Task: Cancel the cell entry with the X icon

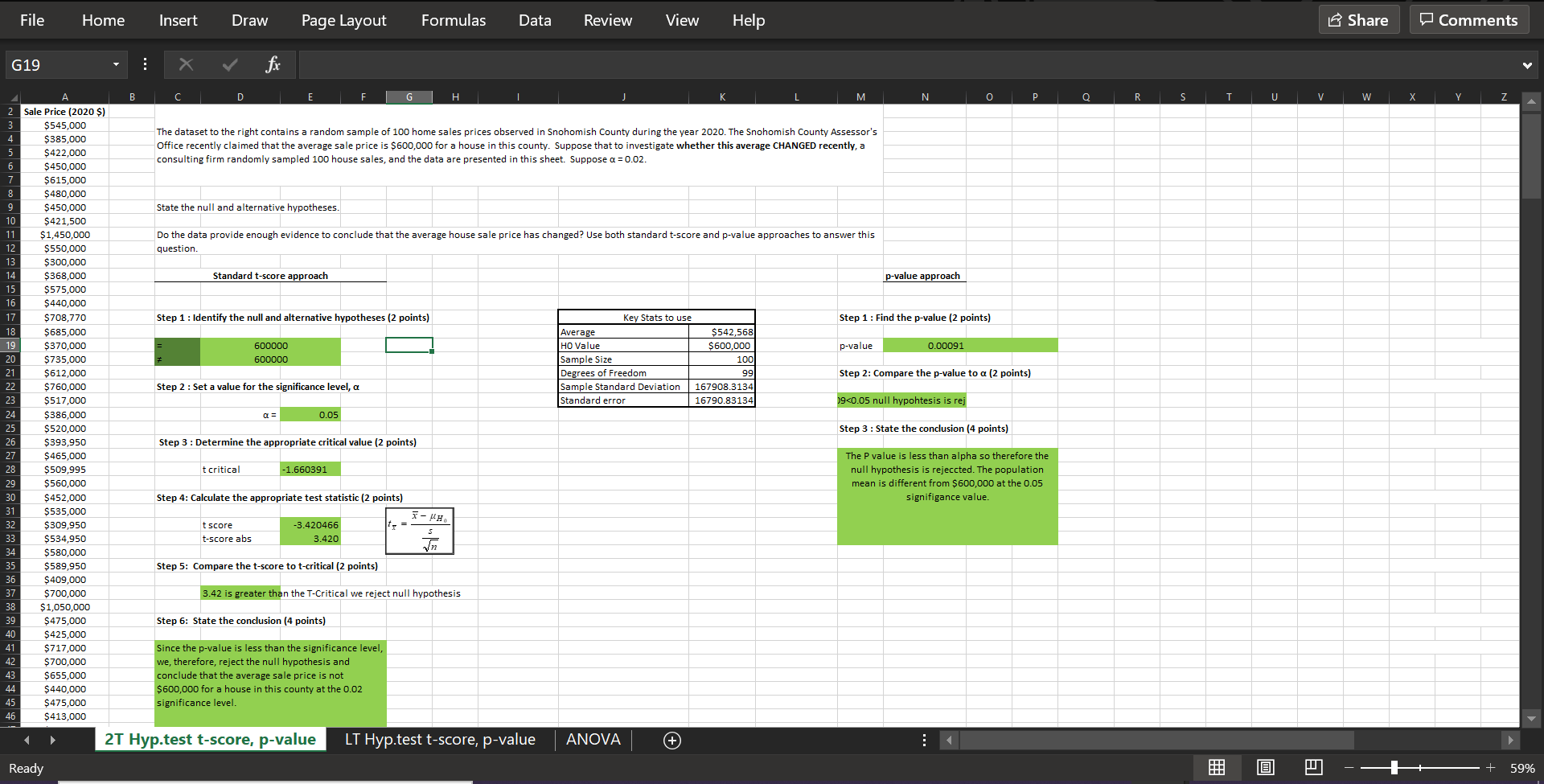Action: coord(186,64)
